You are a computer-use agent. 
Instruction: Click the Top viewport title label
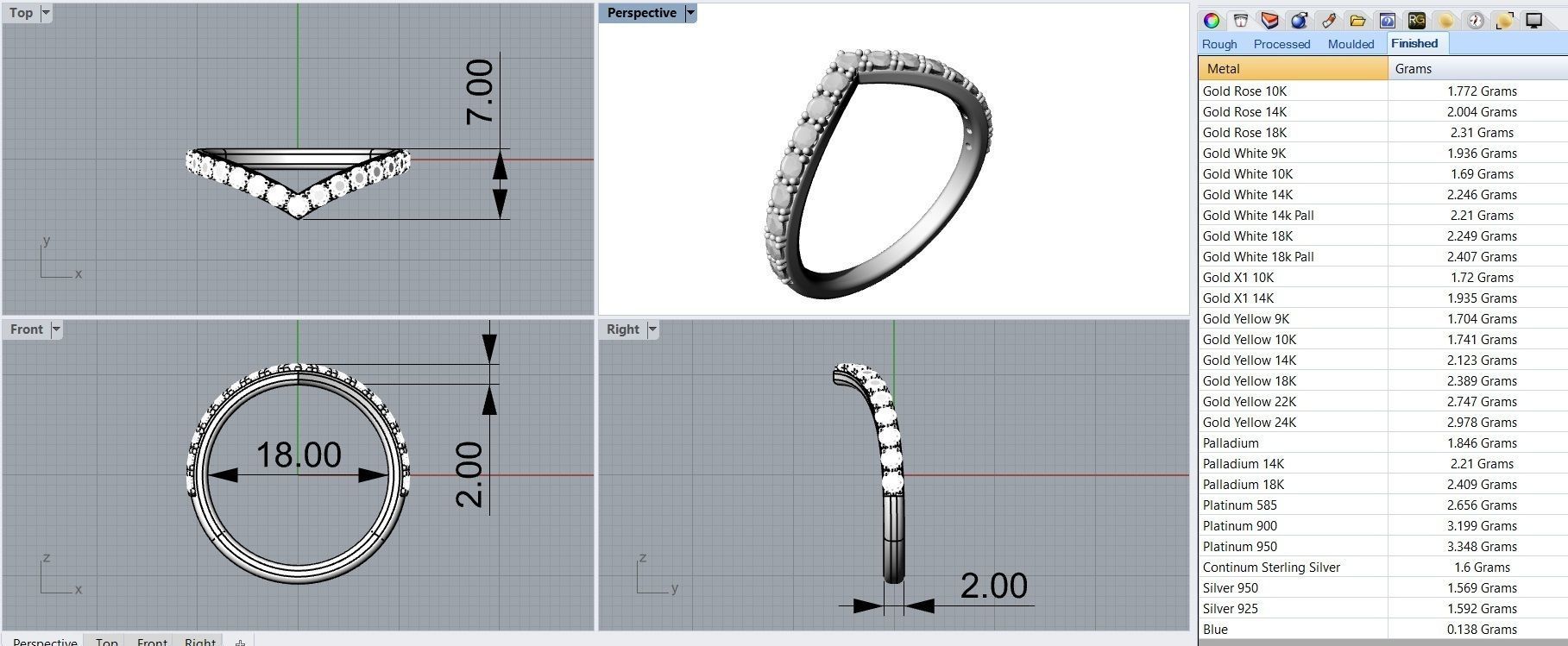pyautogui.click(x=22, y=13)
